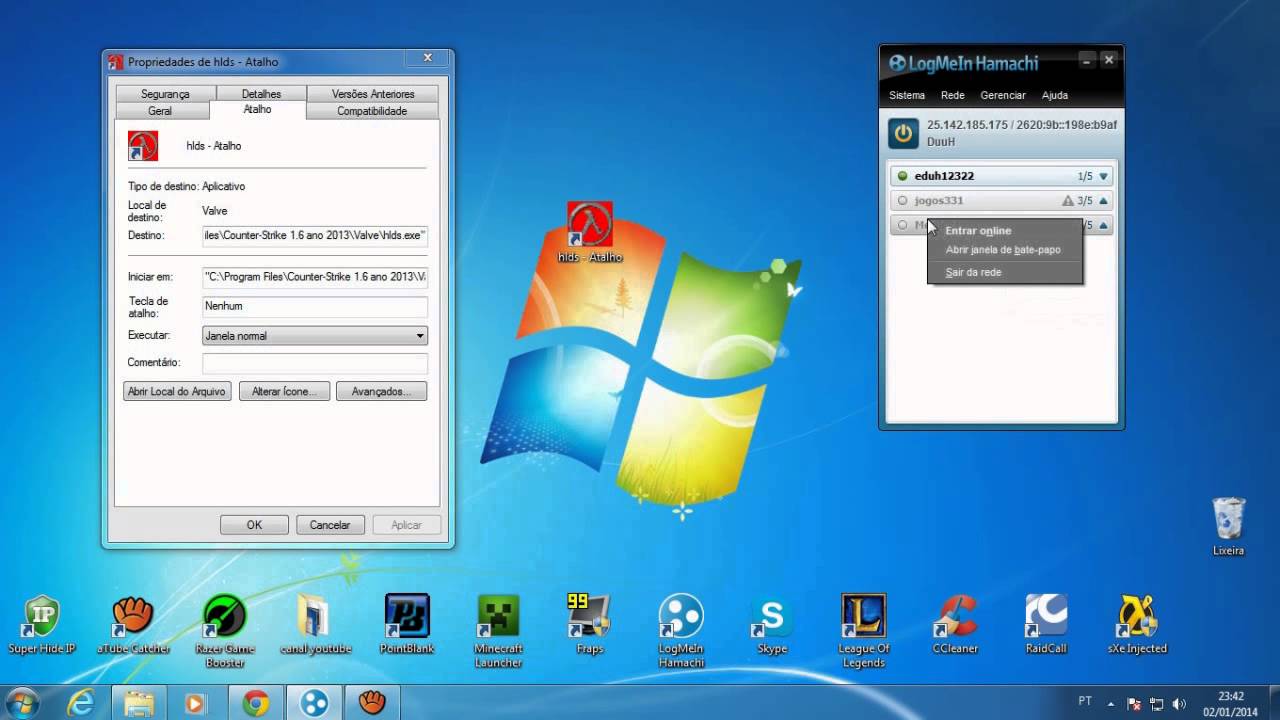1280x720 pixels.
Task: Open the Windows Start menu
Action: pos(23,703)
